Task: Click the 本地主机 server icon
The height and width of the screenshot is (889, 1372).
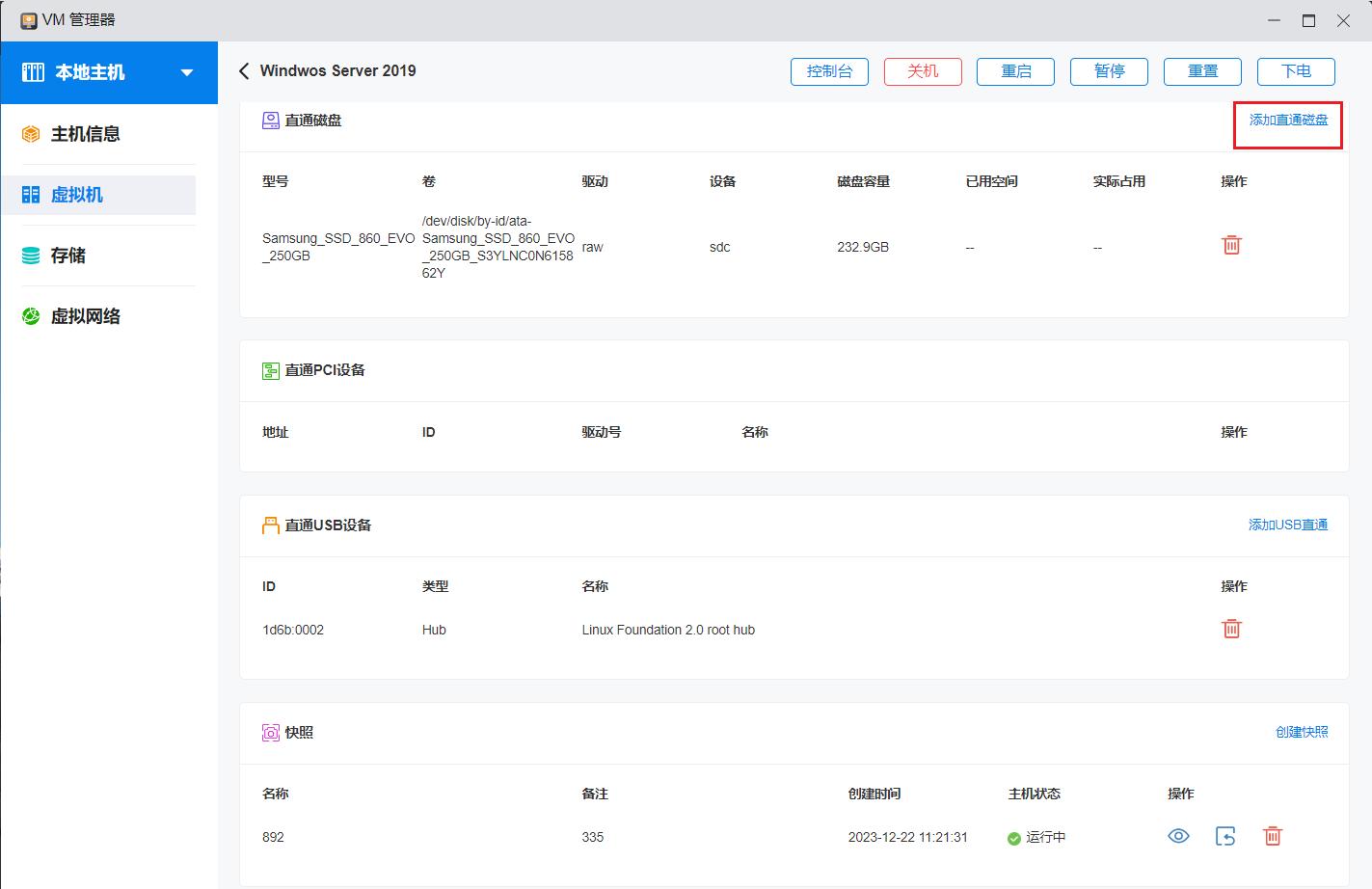Action: 33,72
